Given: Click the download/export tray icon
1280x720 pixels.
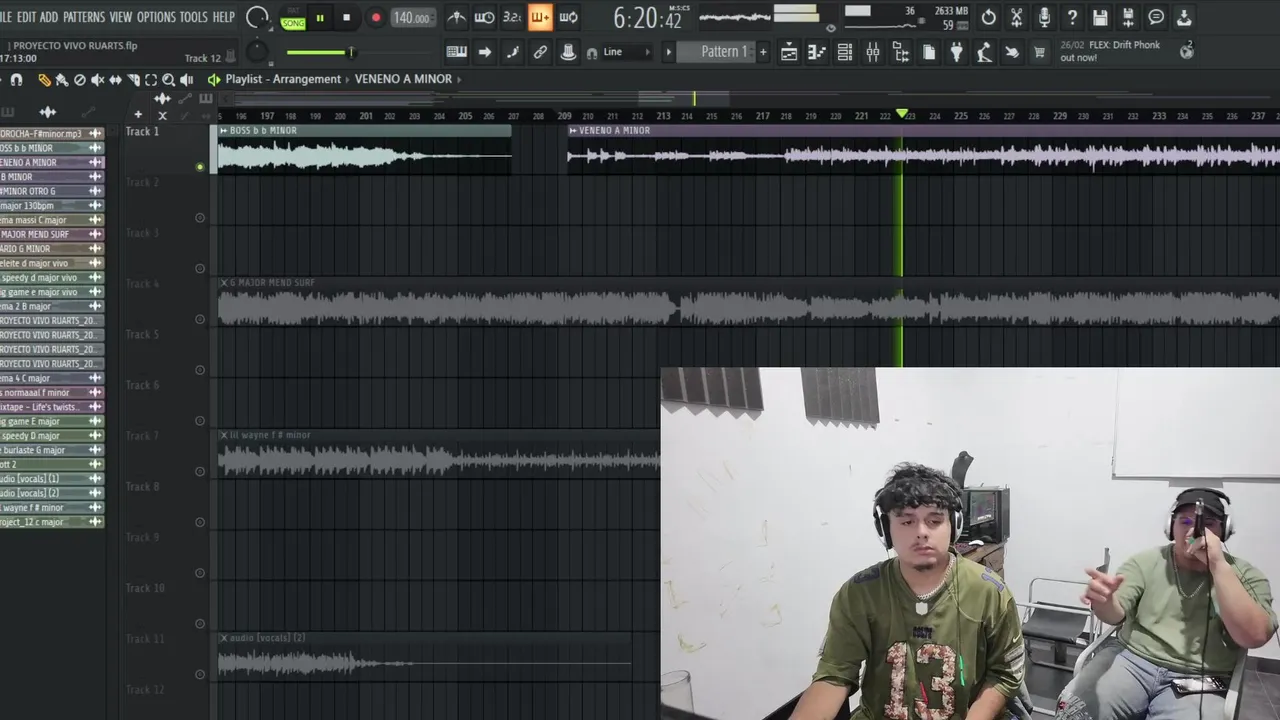Looking at the screenshot, I should click(1184, 17).
